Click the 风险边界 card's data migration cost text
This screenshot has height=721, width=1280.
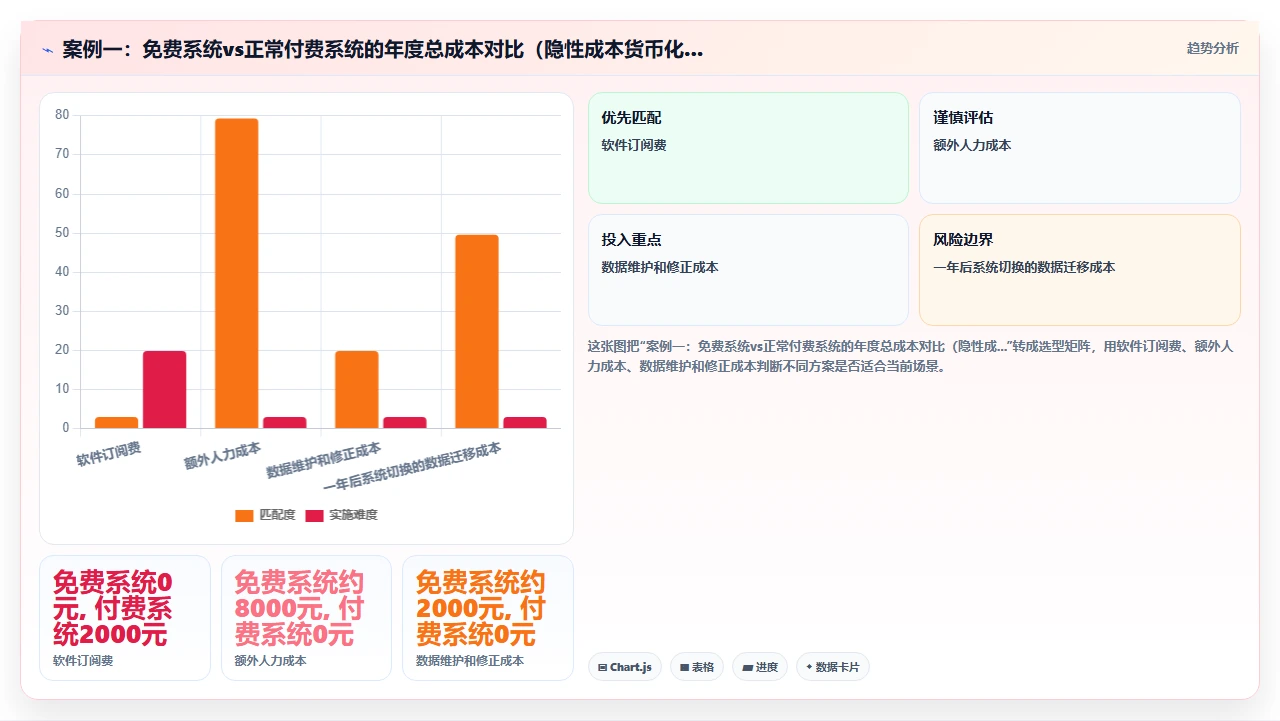point(1024,267)
